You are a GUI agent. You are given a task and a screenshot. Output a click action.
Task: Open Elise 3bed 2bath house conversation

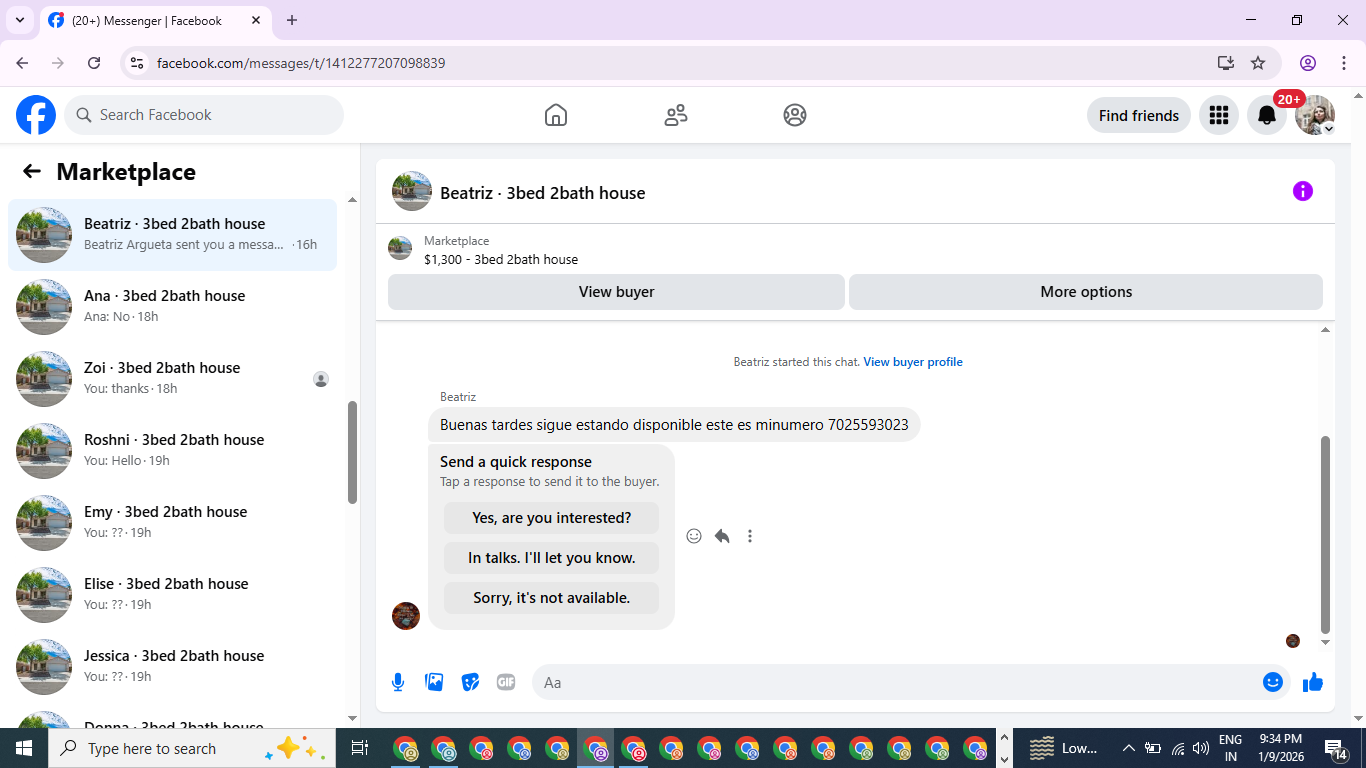172,595
